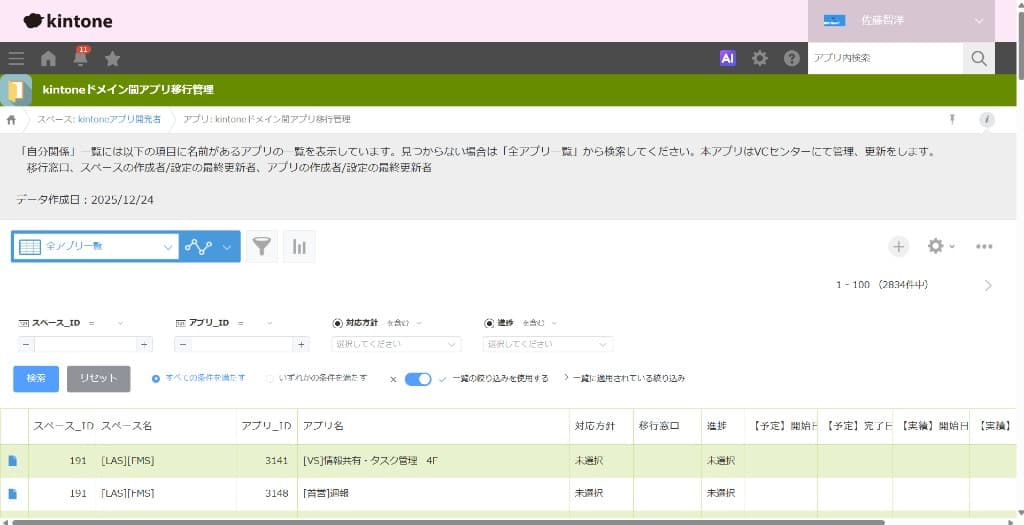Screen dimensions: 1024x525
Task: Open アプリ: kintoneドメイン間アプリ移行管理 breadcrumb
Action: click(x=266, y=119)
